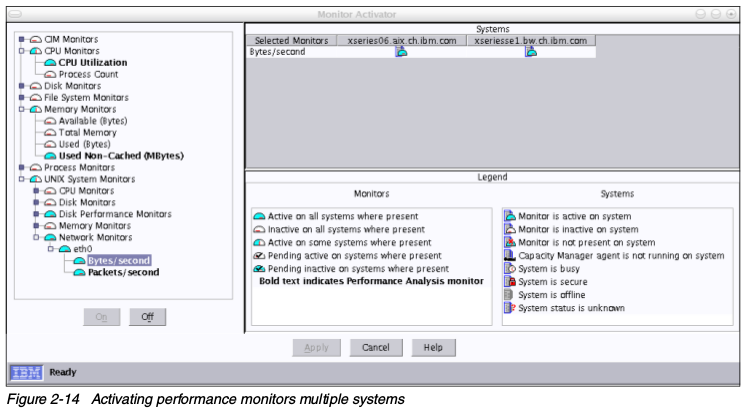Expand the Disk Monitors node
The height and width of the screenshot is (417, 746).
pos(21,85)
